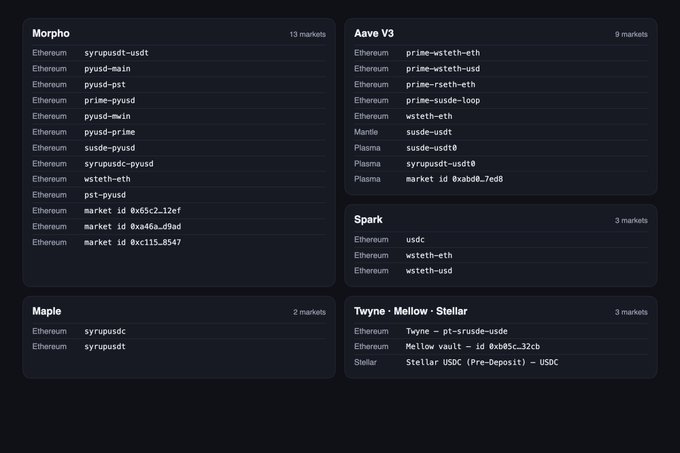Select the pyusd-pst market row
The height and width of the screenshot is (453, 680).
coord(179,85)
